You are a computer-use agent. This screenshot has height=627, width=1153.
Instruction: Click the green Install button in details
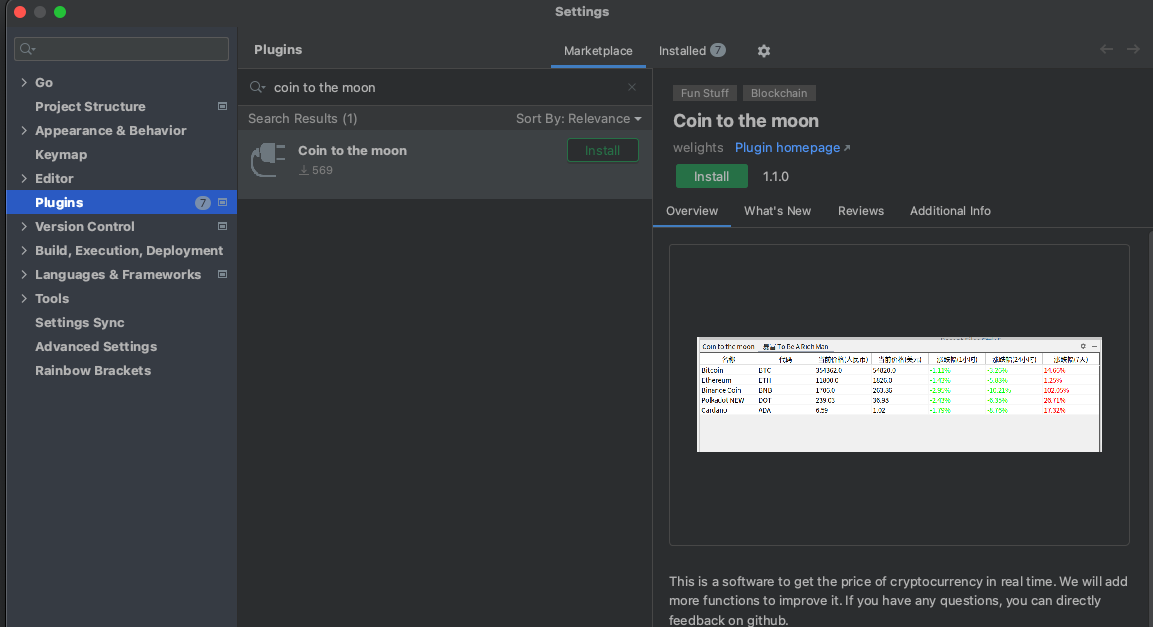712,176
